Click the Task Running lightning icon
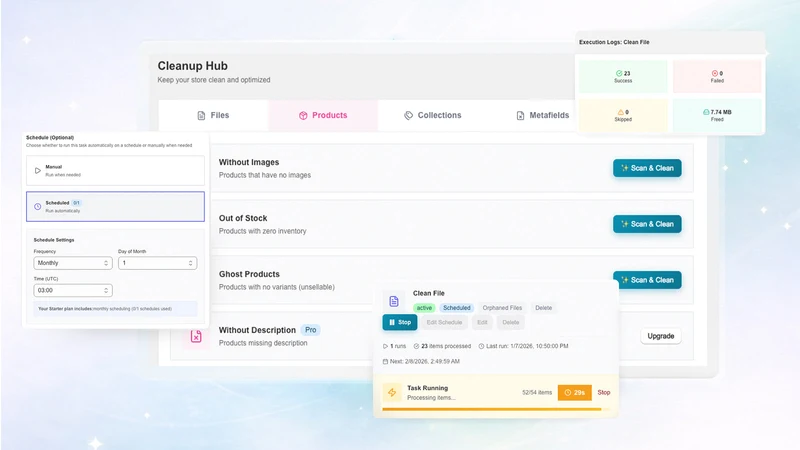This screenshot has width=800, height=450. coord(392,392)
